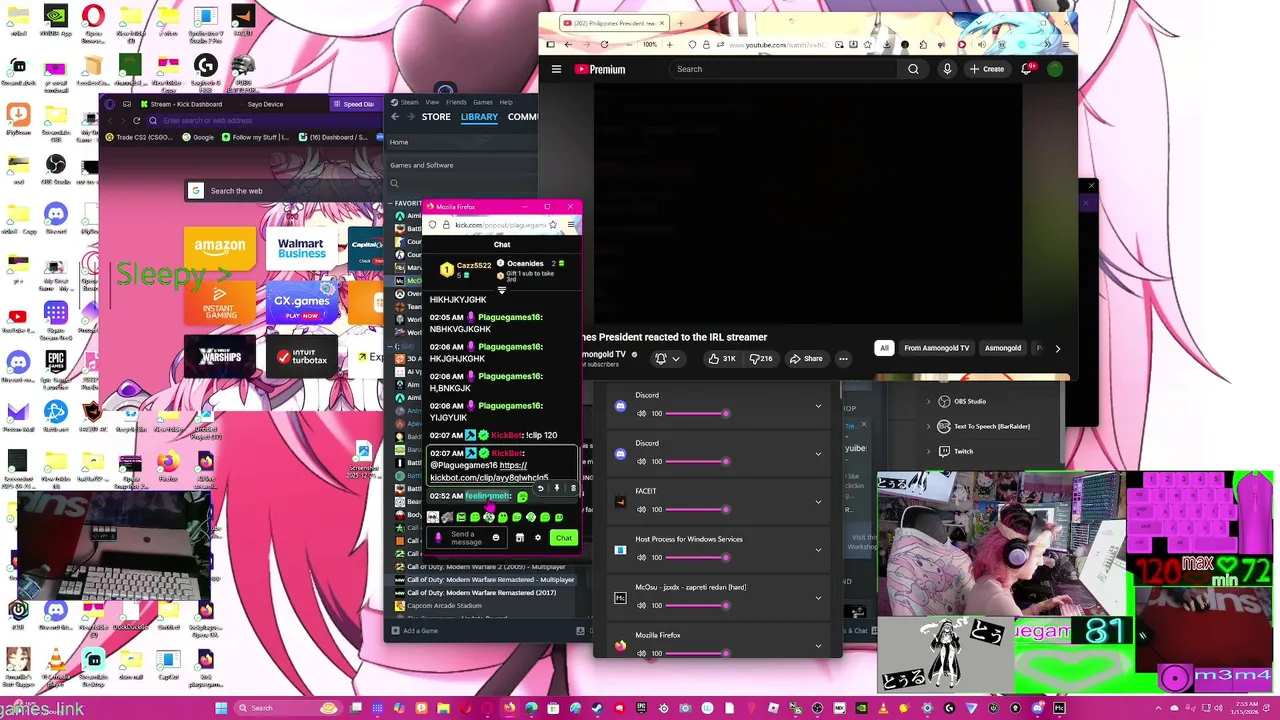Open YouTube hamburger guide menu
This screenshot has height=720, width=1280.
click(x=557, y=69)
